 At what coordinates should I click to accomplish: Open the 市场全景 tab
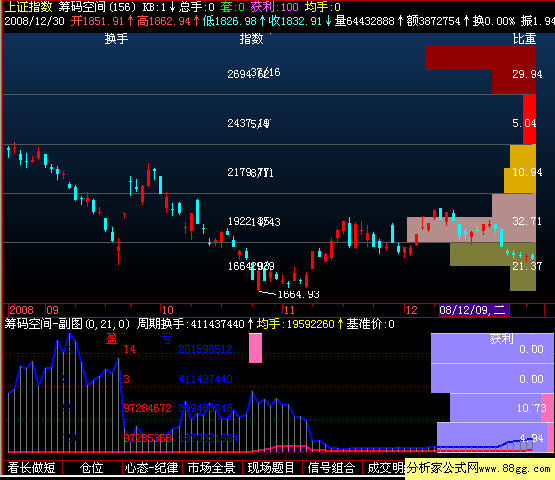coord(212,468)
